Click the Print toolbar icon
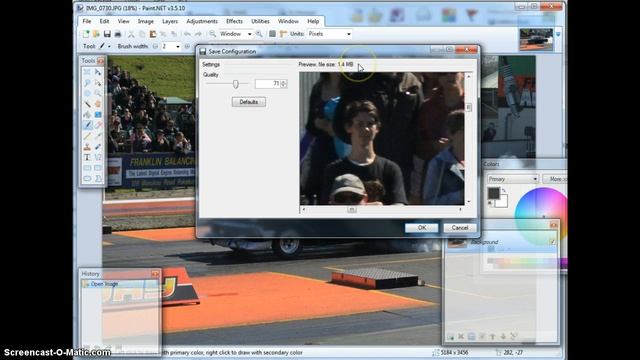Image resolution: width=640 pixels, height=360 pixels. pos(118,34)
